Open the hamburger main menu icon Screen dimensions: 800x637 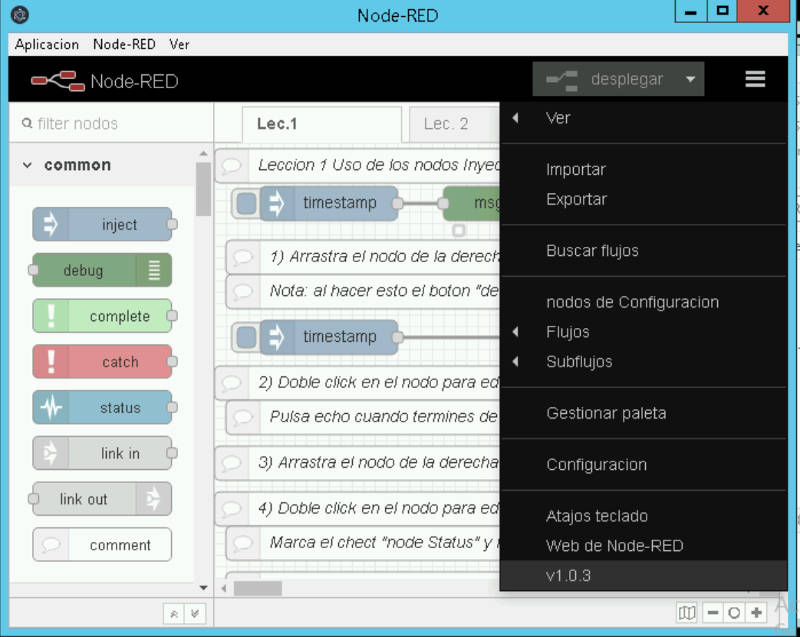[x=755, y=79]
